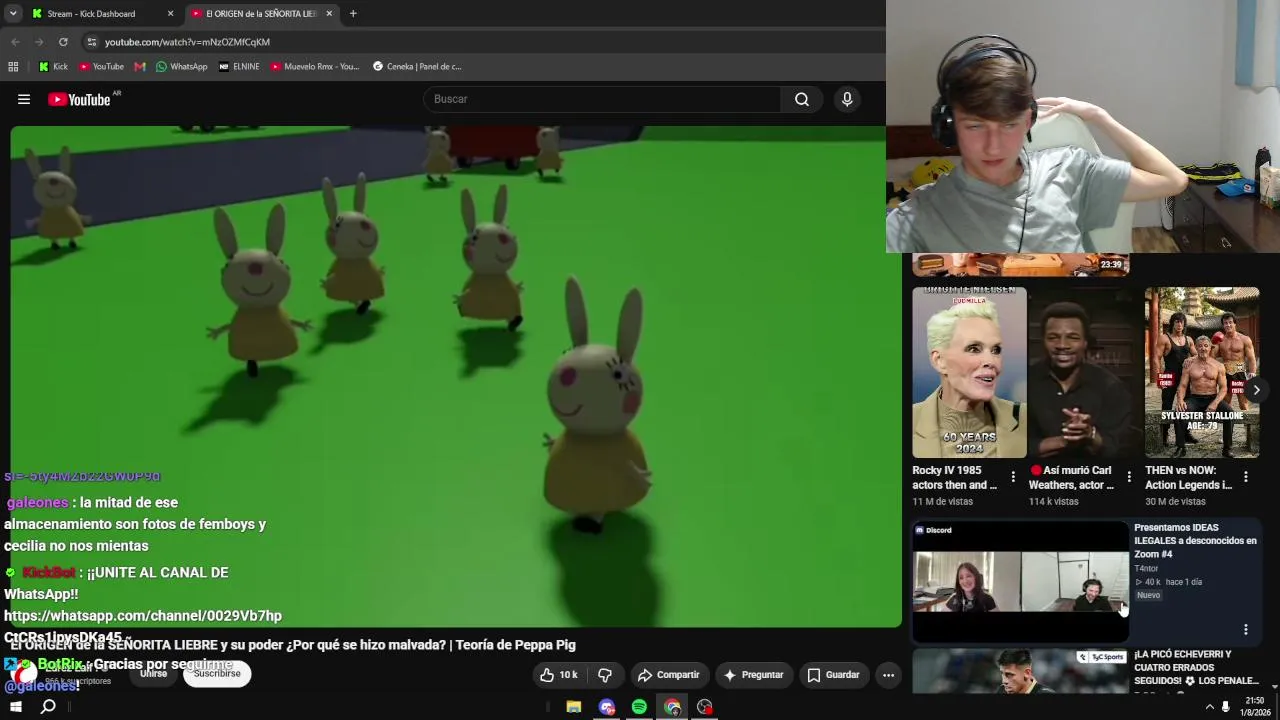
Task: Close the YouTube video tab
Action: pos(329,13)
